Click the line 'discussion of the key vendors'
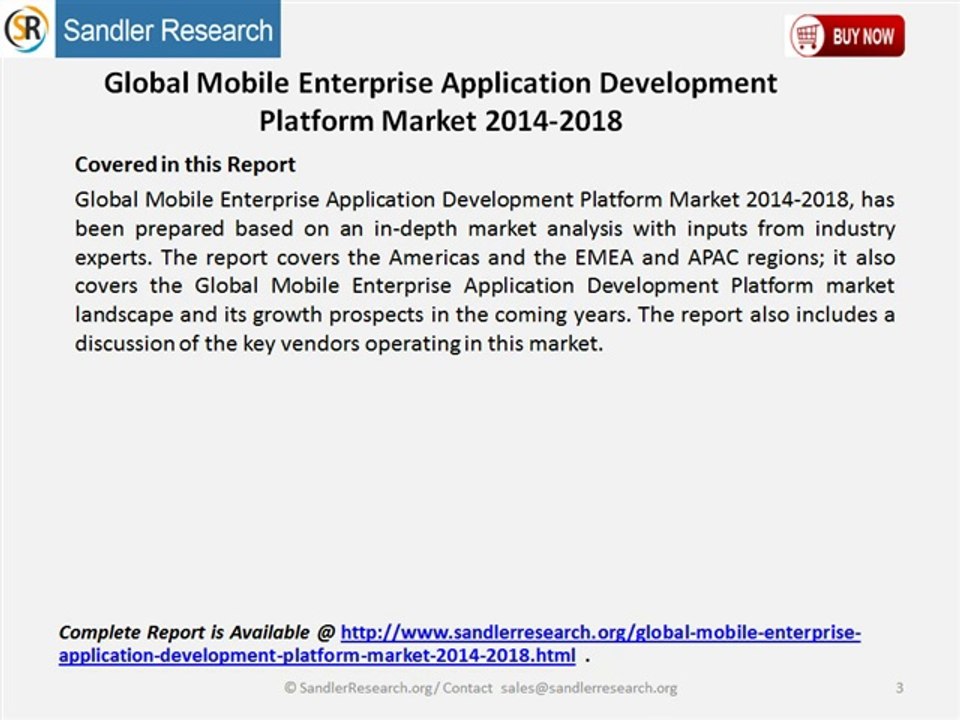960x720 pixels. pyautogui.click(x=339, y=343)
